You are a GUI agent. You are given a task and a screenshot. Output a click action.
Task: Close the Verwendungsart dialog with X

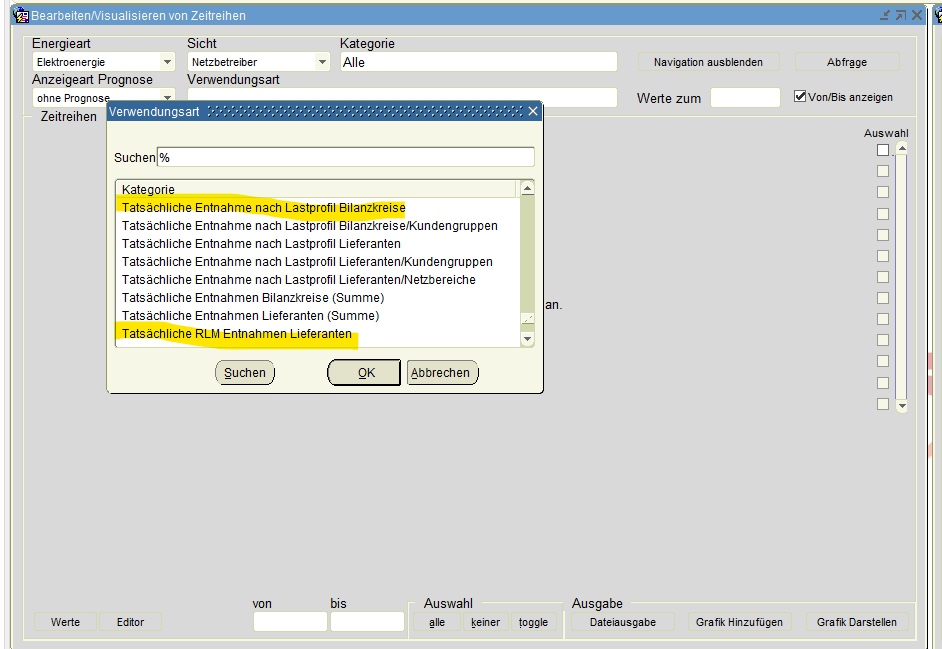click(x=533, y=111)
